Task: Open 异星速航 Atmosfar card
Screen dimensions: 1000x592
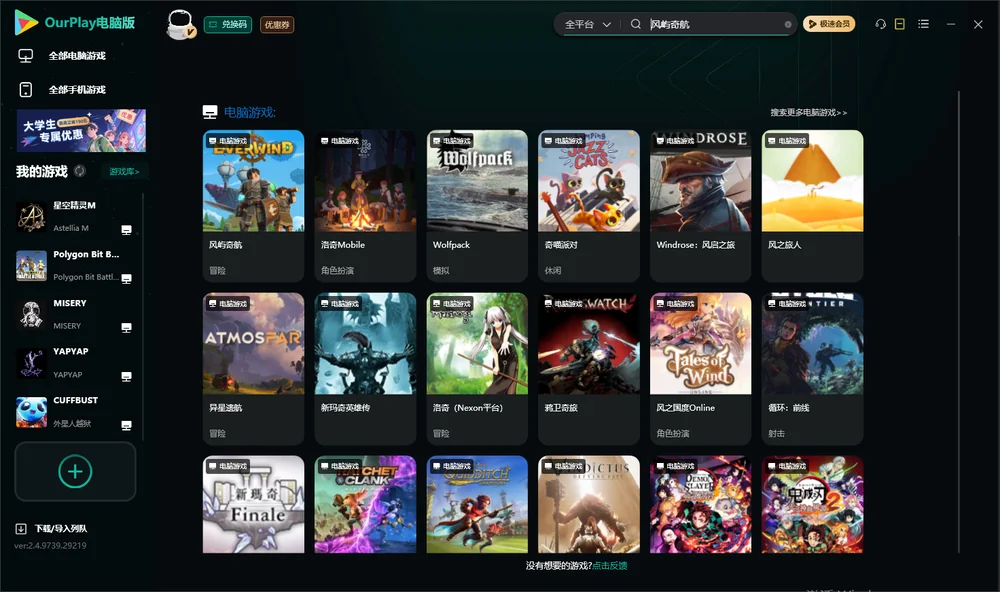Action: click(253, 369)
